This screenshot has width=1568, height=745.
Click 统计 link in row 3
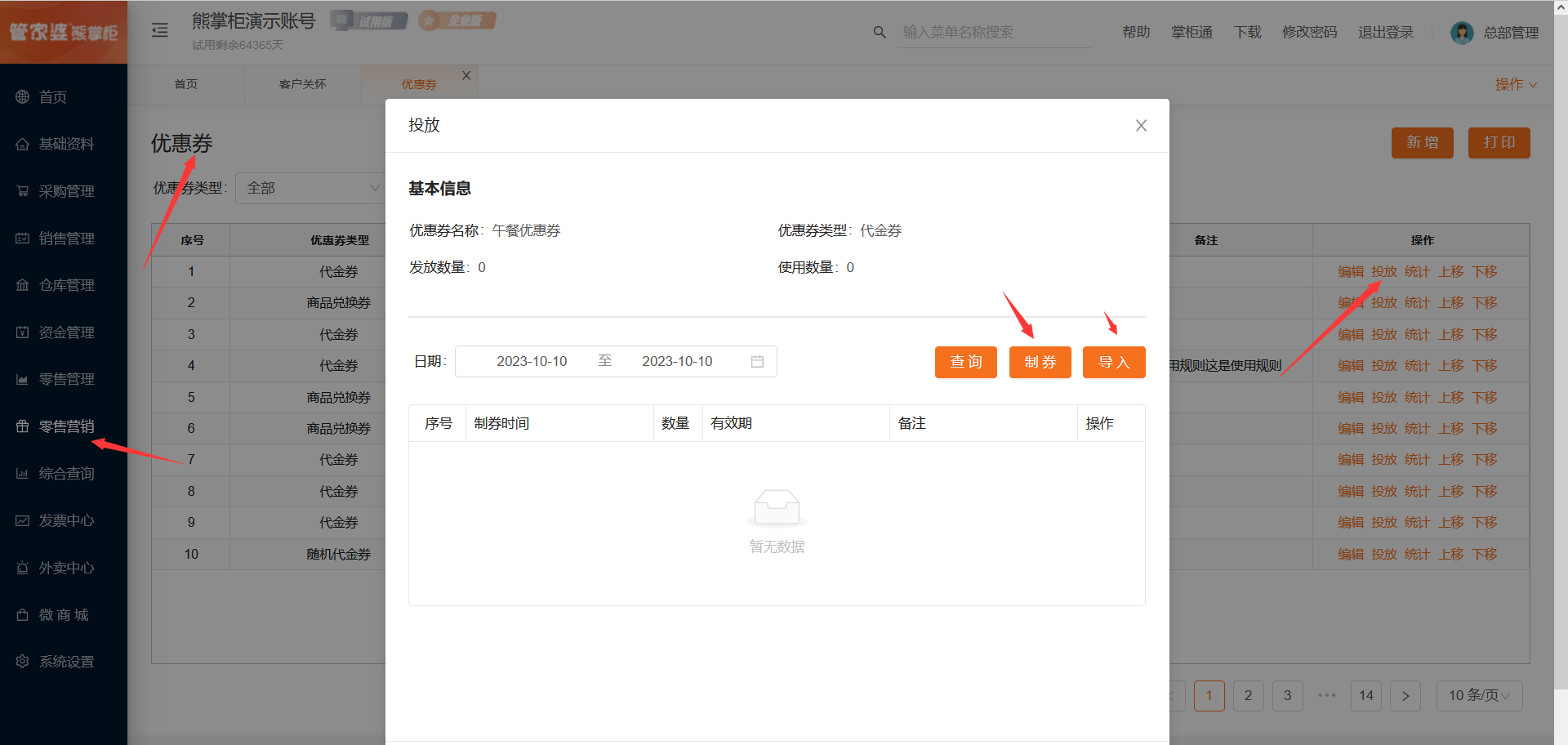1417,335
